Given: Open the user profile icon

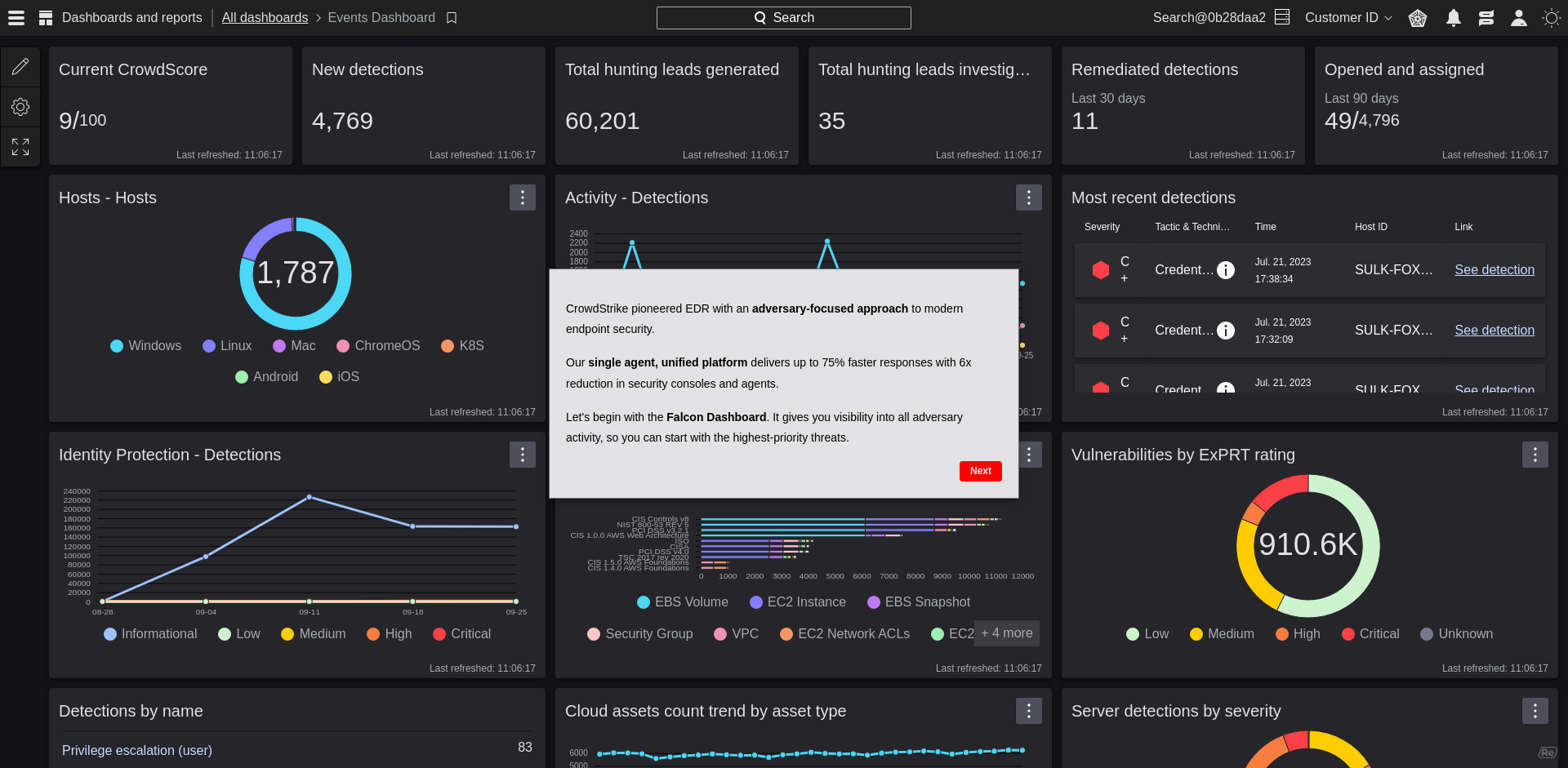Looking at the screenshot, I should (x=1520, y=17).
